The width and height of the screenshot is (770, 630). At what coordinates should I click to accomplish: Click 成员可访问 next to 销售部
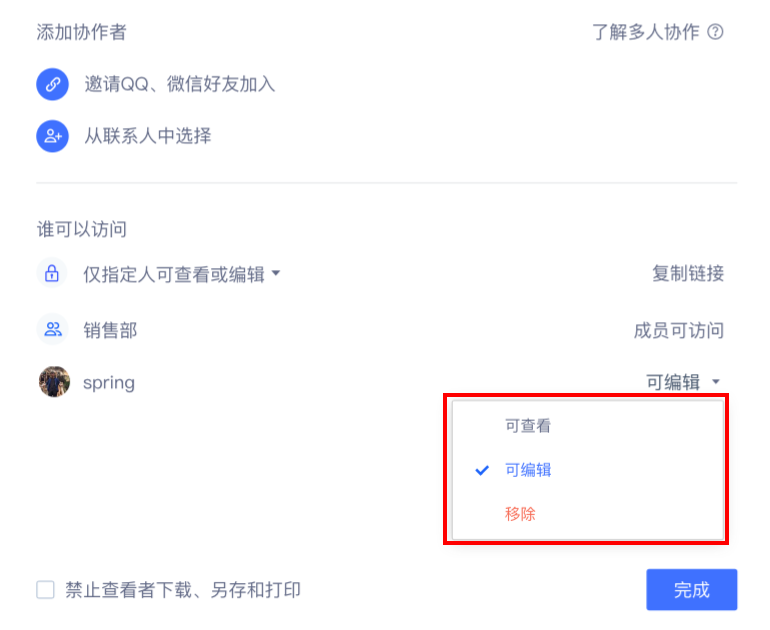679,330
